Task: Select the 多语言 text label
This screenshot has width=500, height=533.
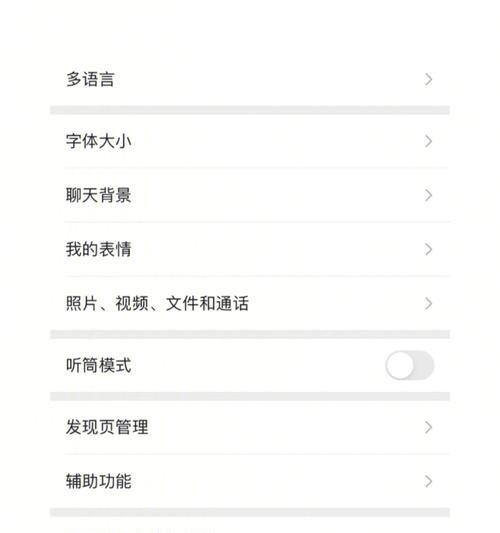Action: click(90, 79)
